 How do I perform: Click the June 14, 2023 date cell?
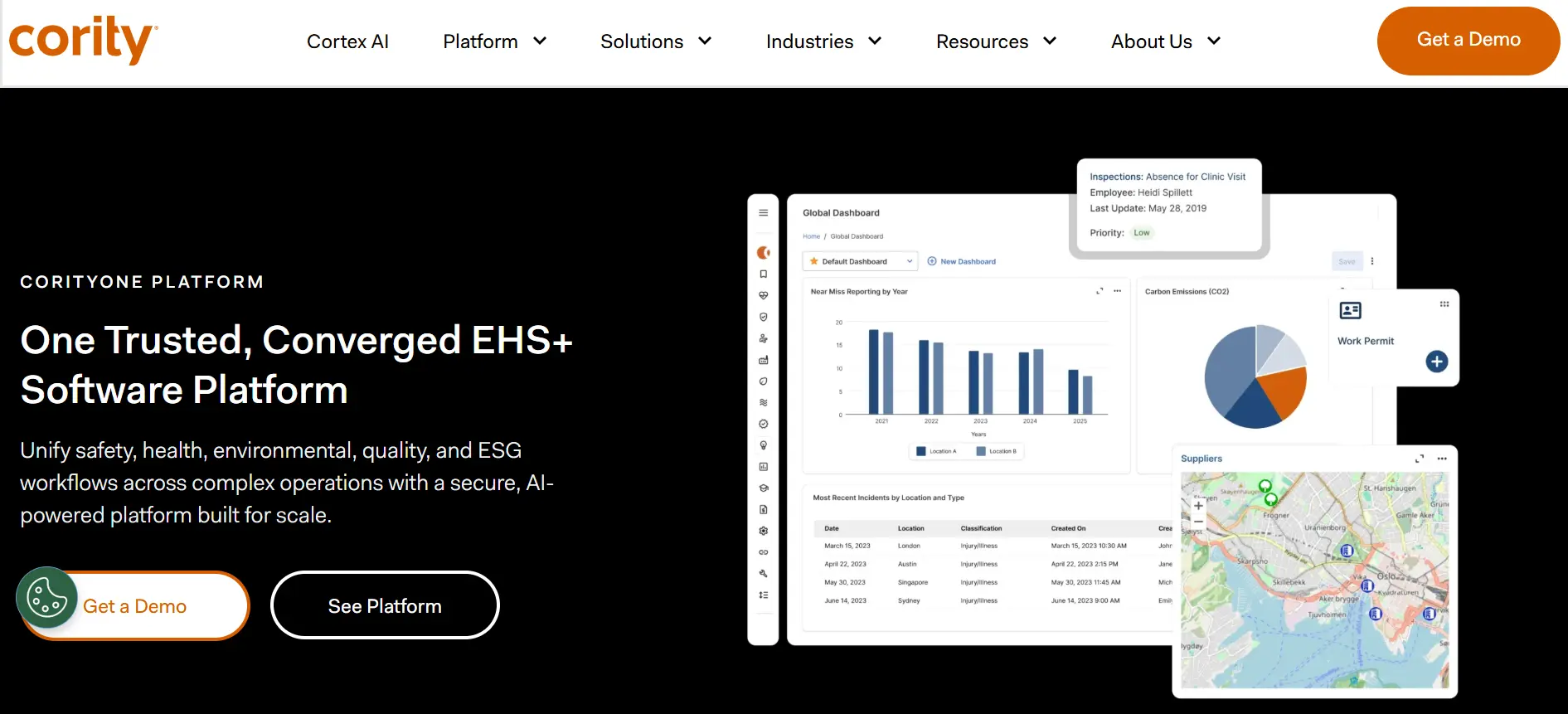pyautogui.click(x=845, y=600)
